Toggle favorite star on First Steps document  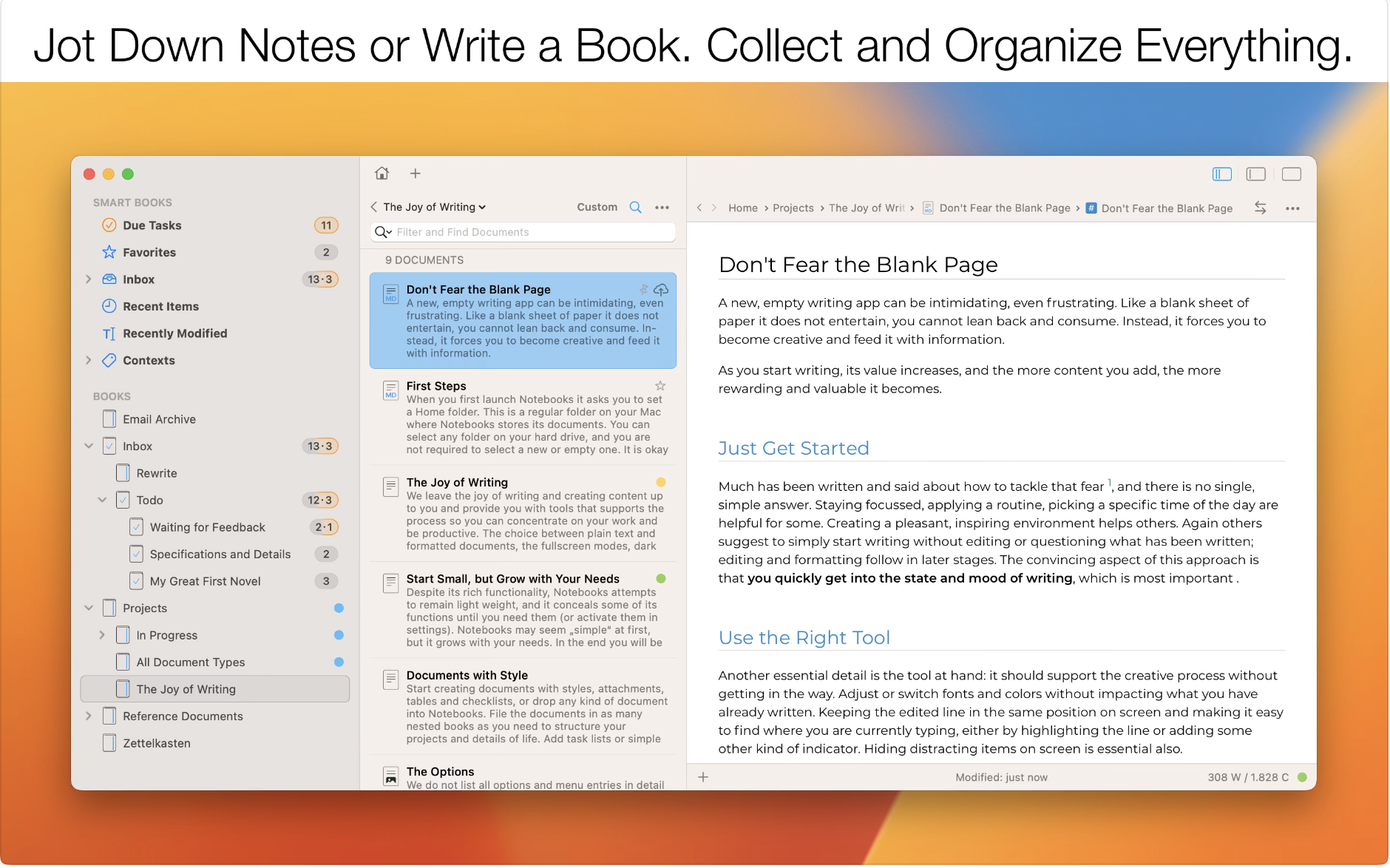[x=660, y=386]
